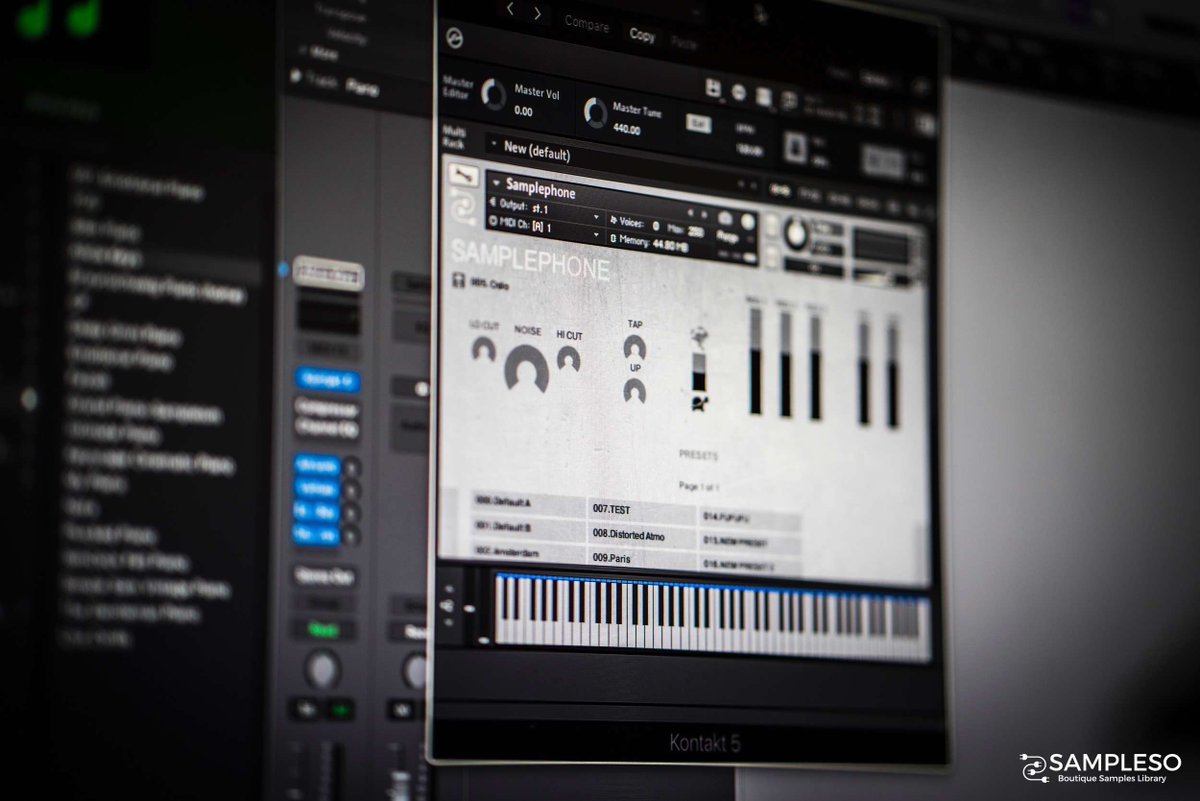Select the 002.Amsterdam preset

529,551
